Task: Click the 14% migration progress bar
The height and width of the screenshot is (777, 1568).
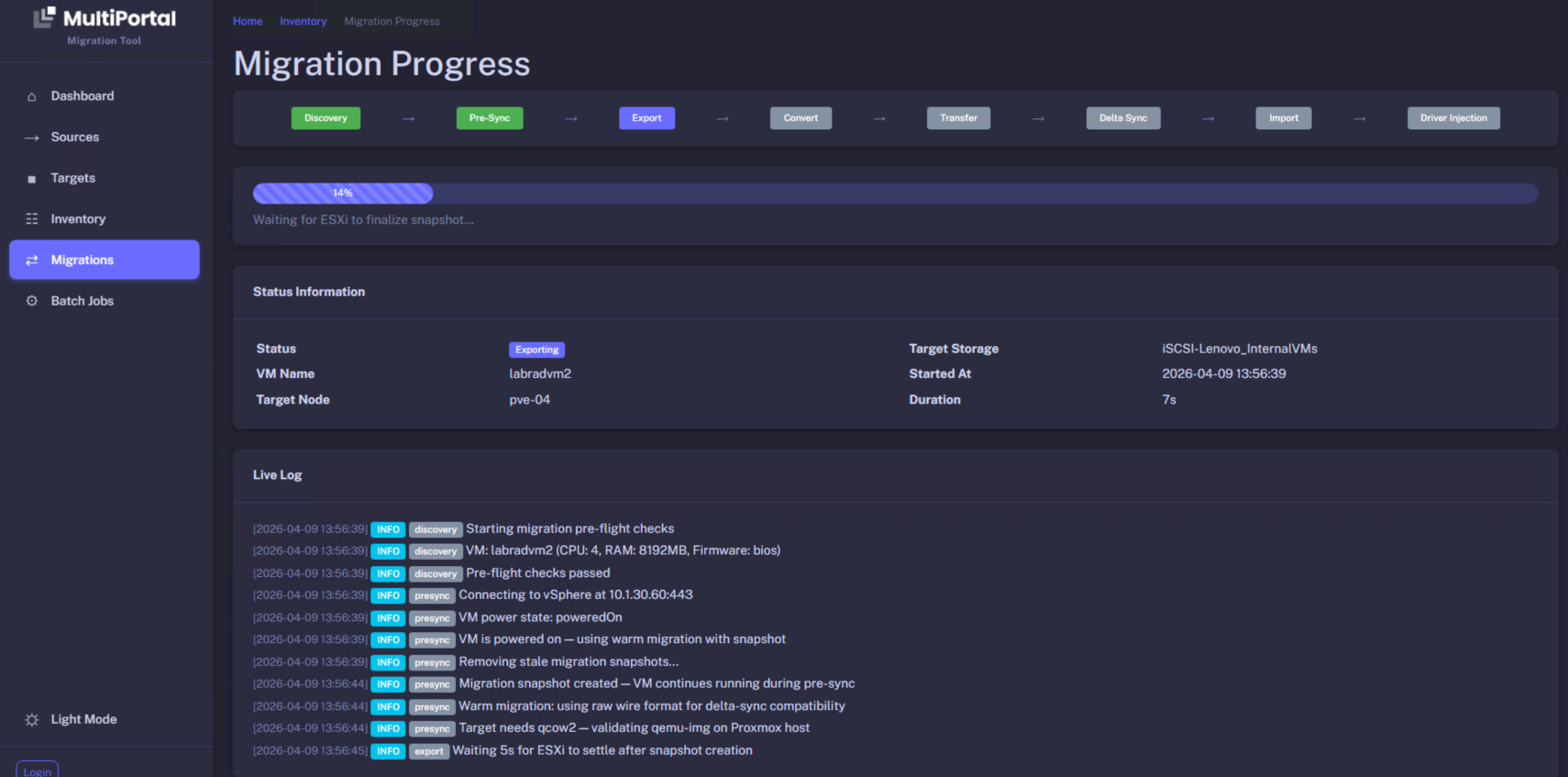Action: [343, 194]
